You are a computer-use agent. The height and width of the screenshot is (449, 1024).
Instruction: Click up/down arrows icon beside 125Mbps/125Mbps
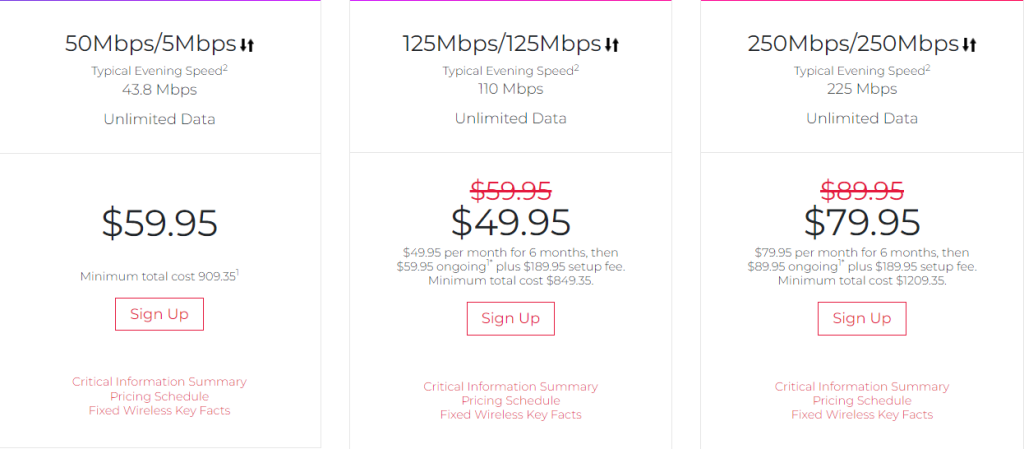click(613, 44)
